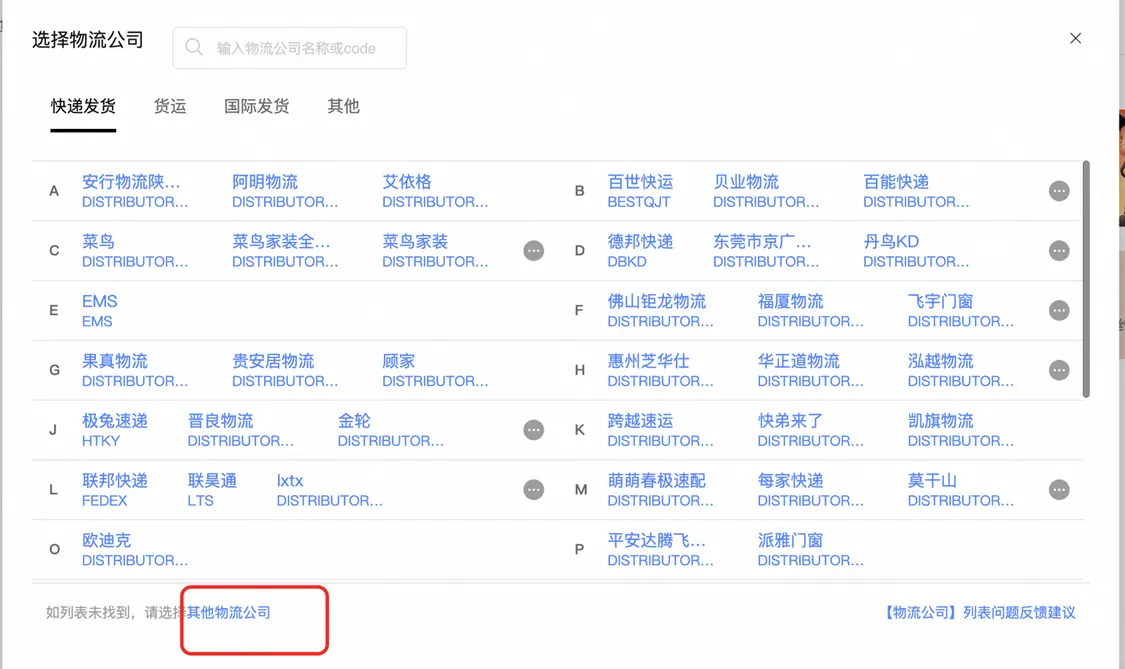Viewport: 1125px width, 669px height.
Task: Show more companies under letter F
Action: [1059, 311]
